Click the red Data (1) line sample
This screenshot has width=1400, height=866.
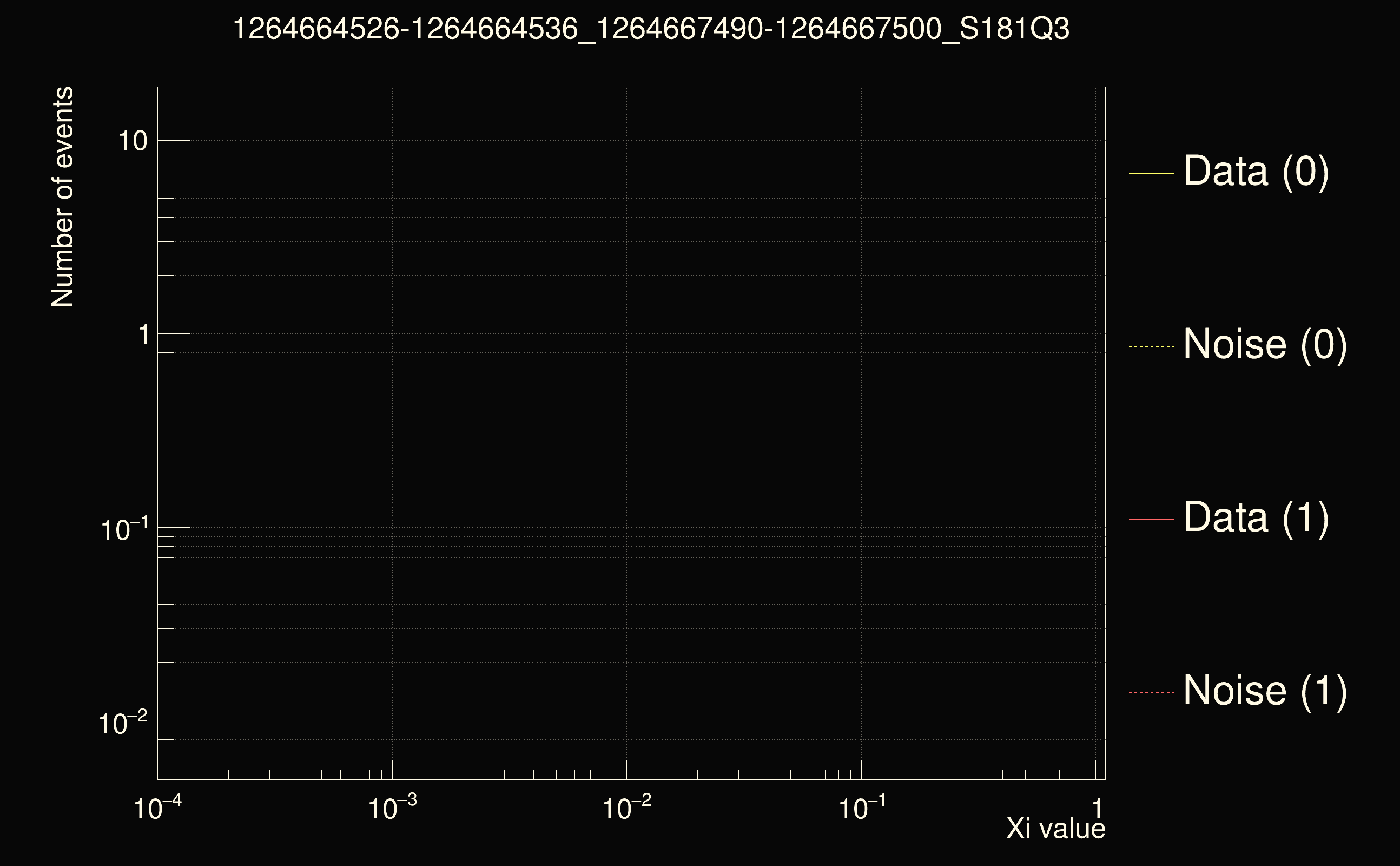click(1151, 519)
